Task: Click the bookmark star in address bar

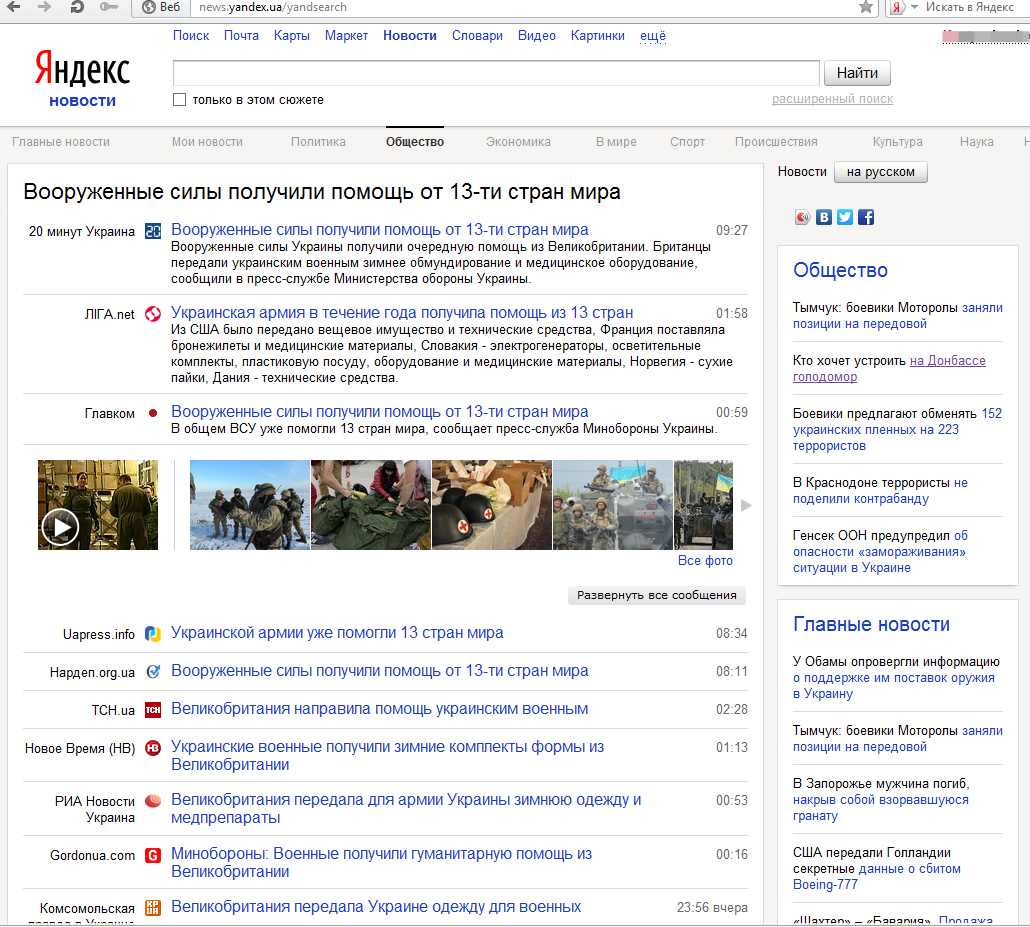Action: pyautogui.click(x=866, y=7)
